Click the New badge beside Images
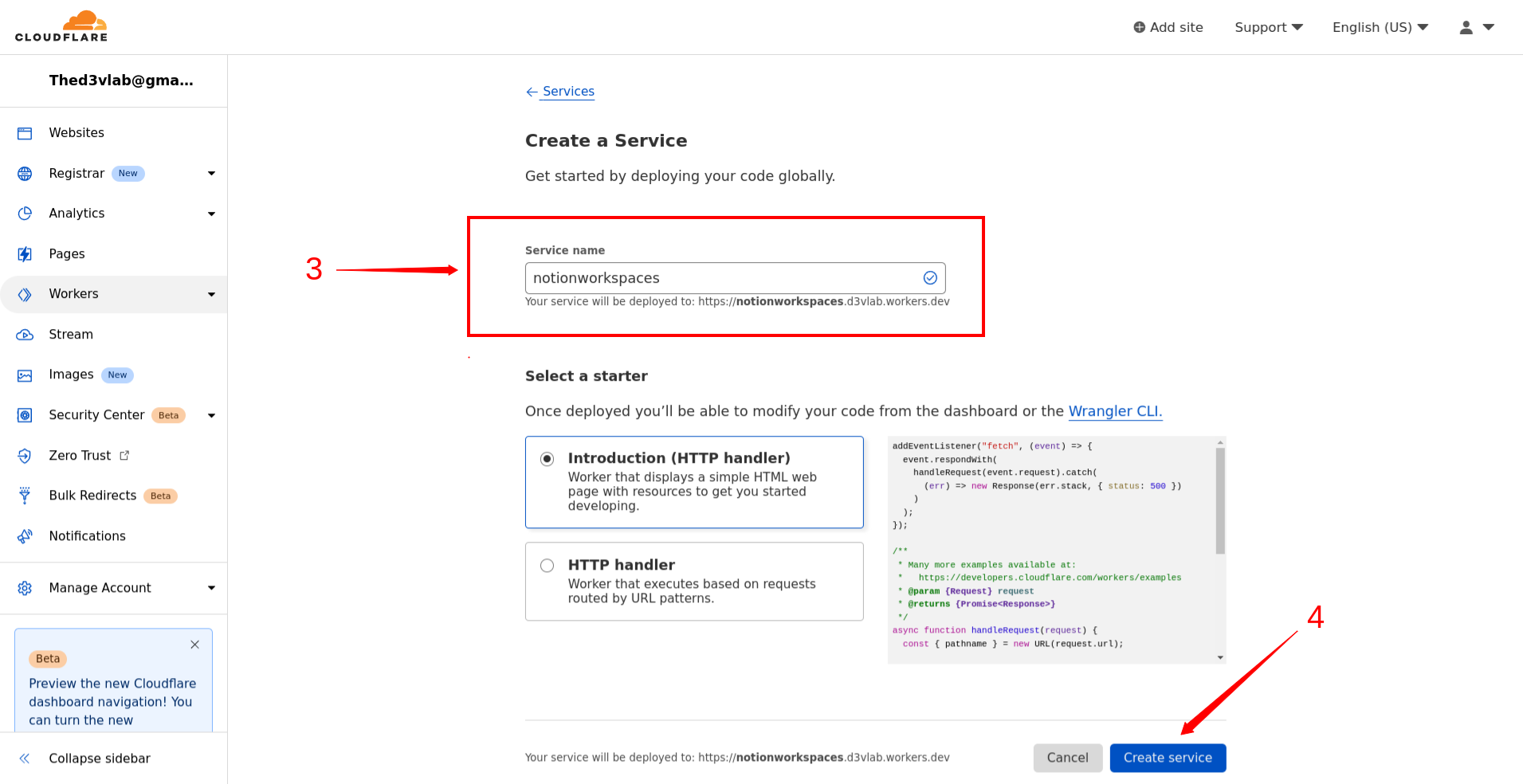This screenshot has height=784, width=1523. [x=117, y=375]
